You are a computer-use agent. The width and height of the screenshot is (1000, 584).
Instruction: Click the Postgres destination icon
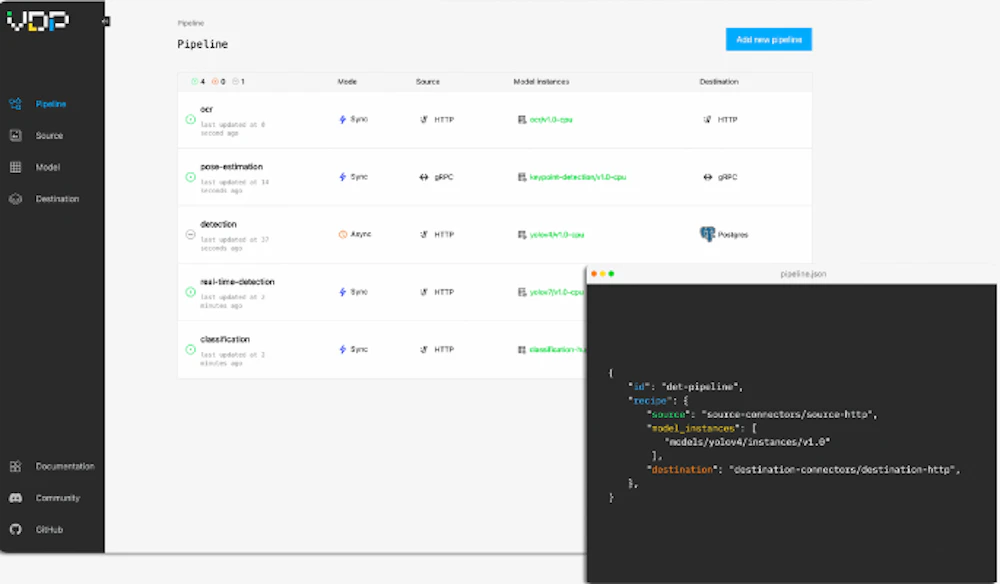707,234
